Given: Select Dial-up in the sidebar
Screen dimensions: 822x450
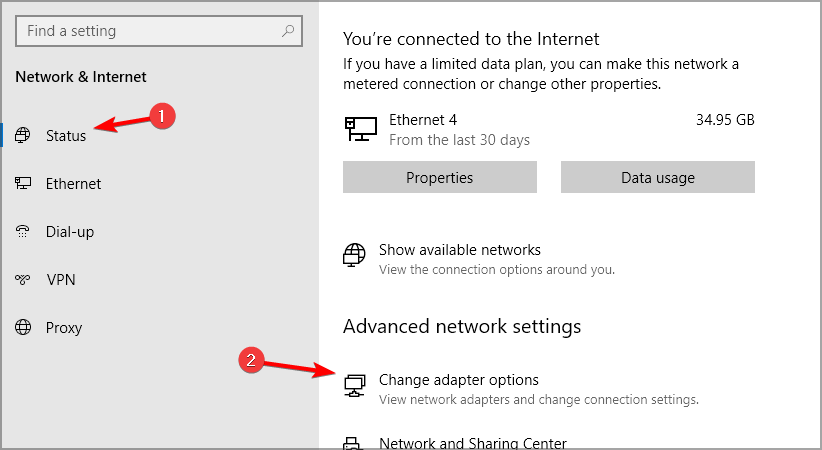Looking at the screenshot, I should click(70, 232).
